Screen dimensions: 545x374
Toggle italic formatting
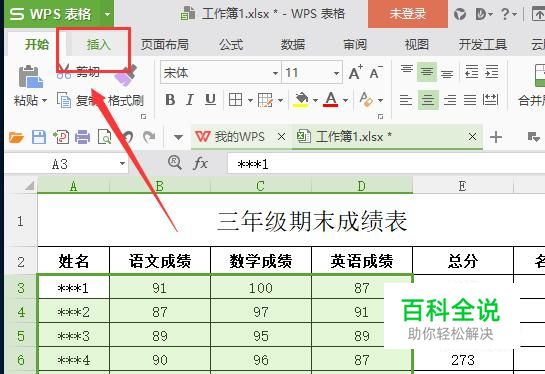point(190,100)
